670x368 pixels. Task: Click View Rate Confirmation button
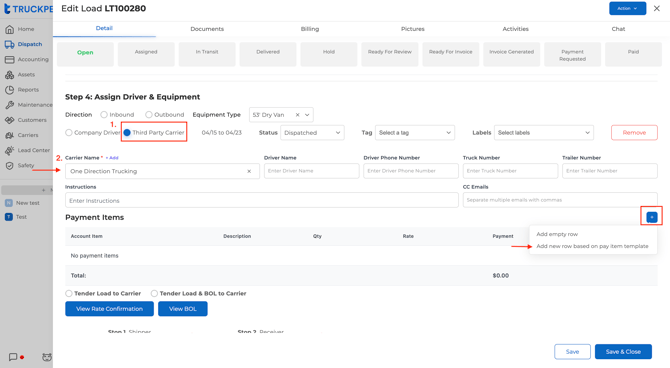tap(109, 309)
